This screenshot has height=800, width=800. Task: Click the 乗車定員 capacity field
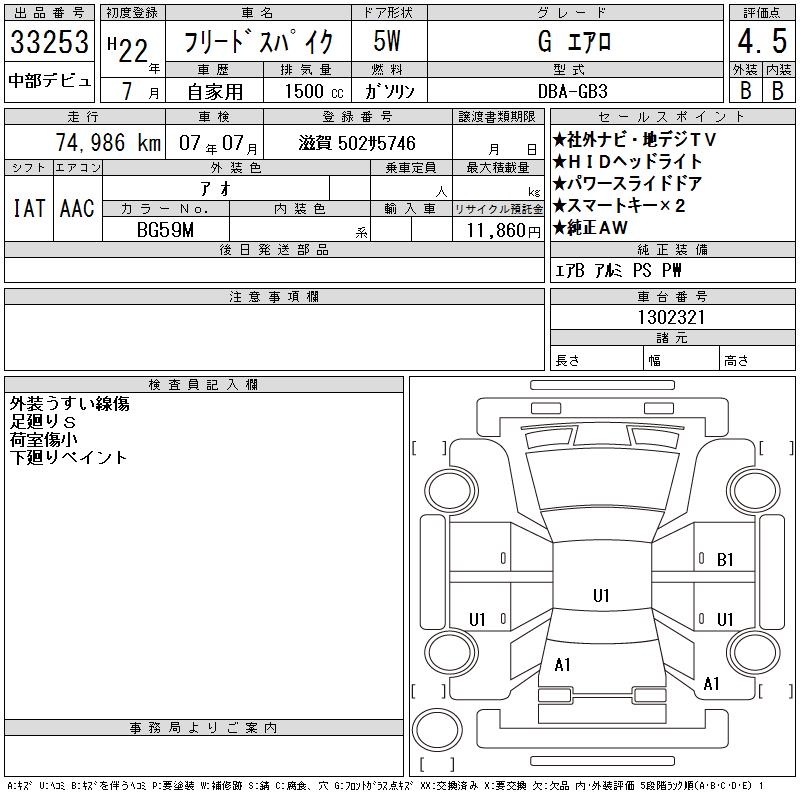(x=411, y=188)
